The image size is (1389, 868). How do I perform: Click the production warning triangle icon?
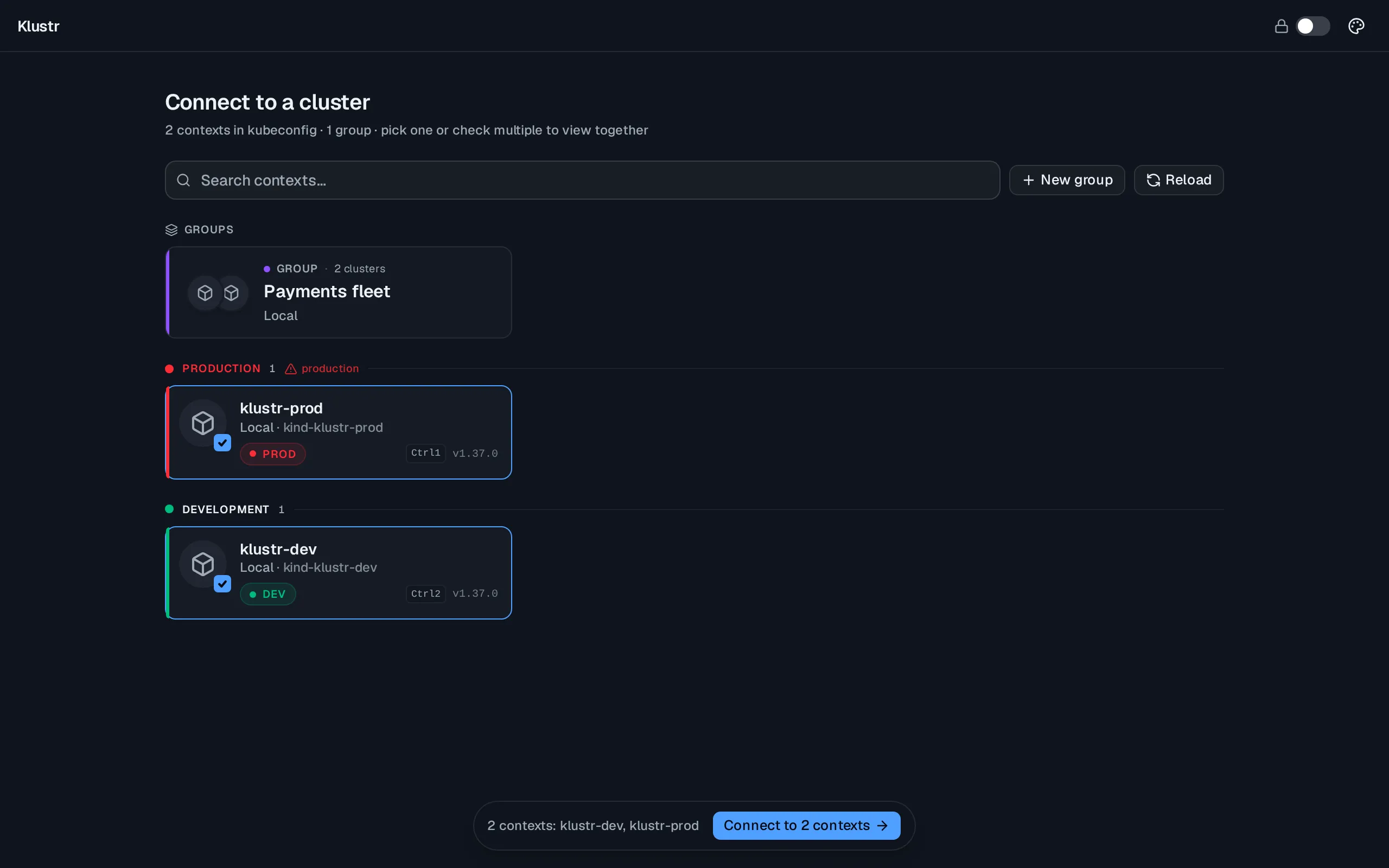click(x=291, y=368)
